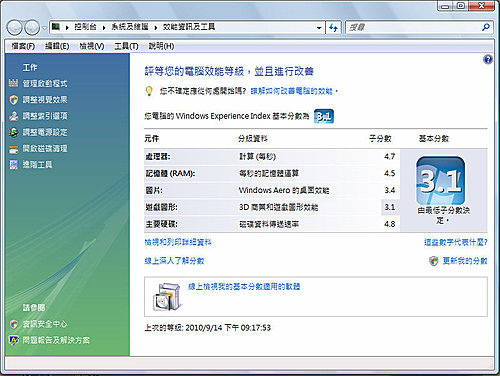500x376 pixels.
Task: Click the shield icon beside 更新我的分數
Action: pos(434,261)
